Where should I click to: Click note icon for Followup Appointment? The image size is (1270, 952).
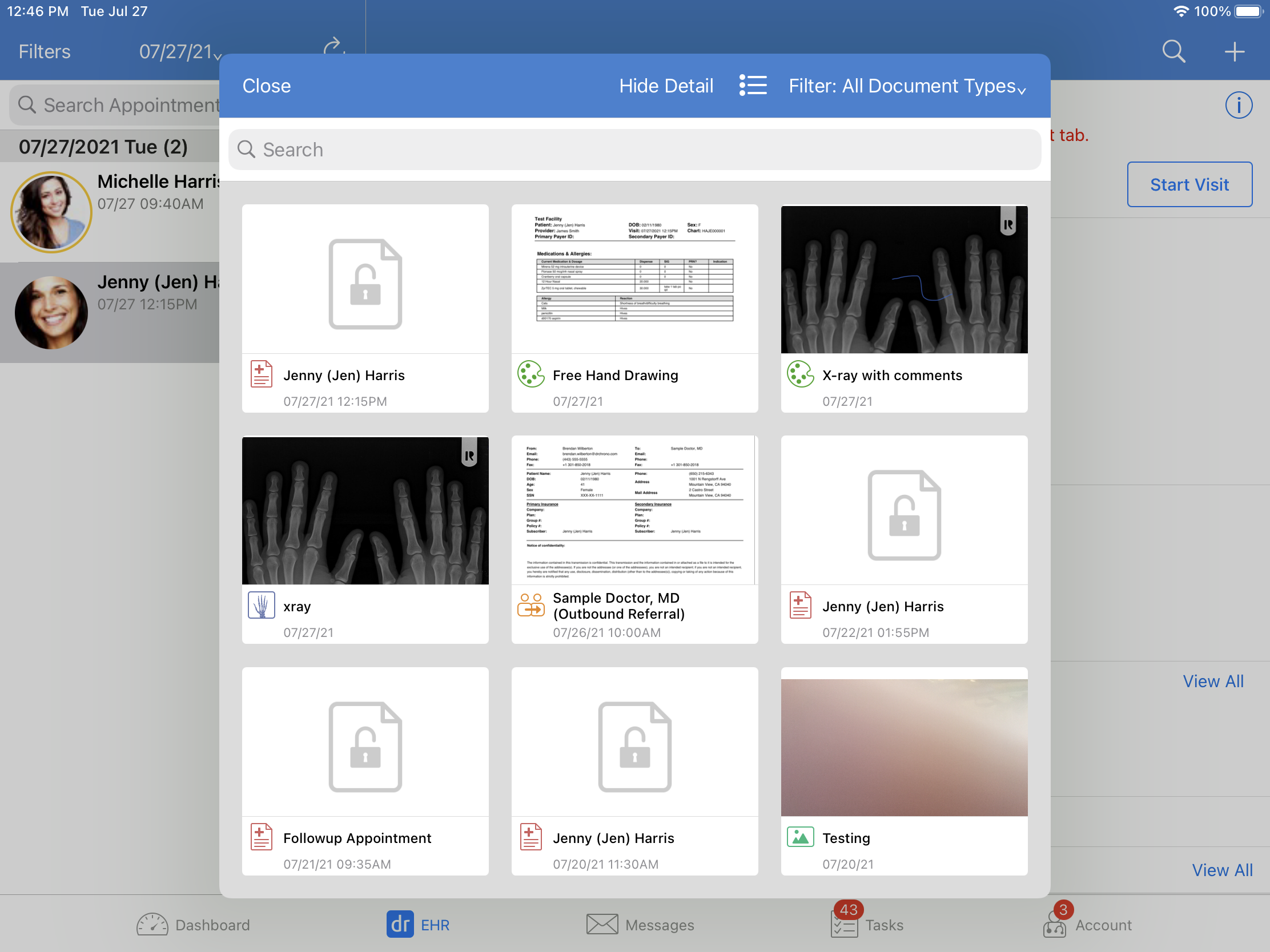[x=261, y=837]
